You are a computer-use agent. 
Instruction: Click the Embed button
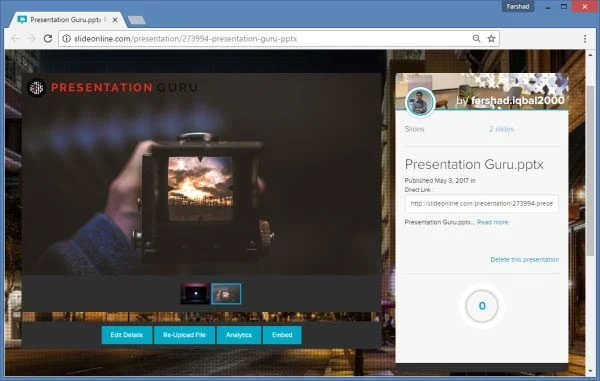282,335
